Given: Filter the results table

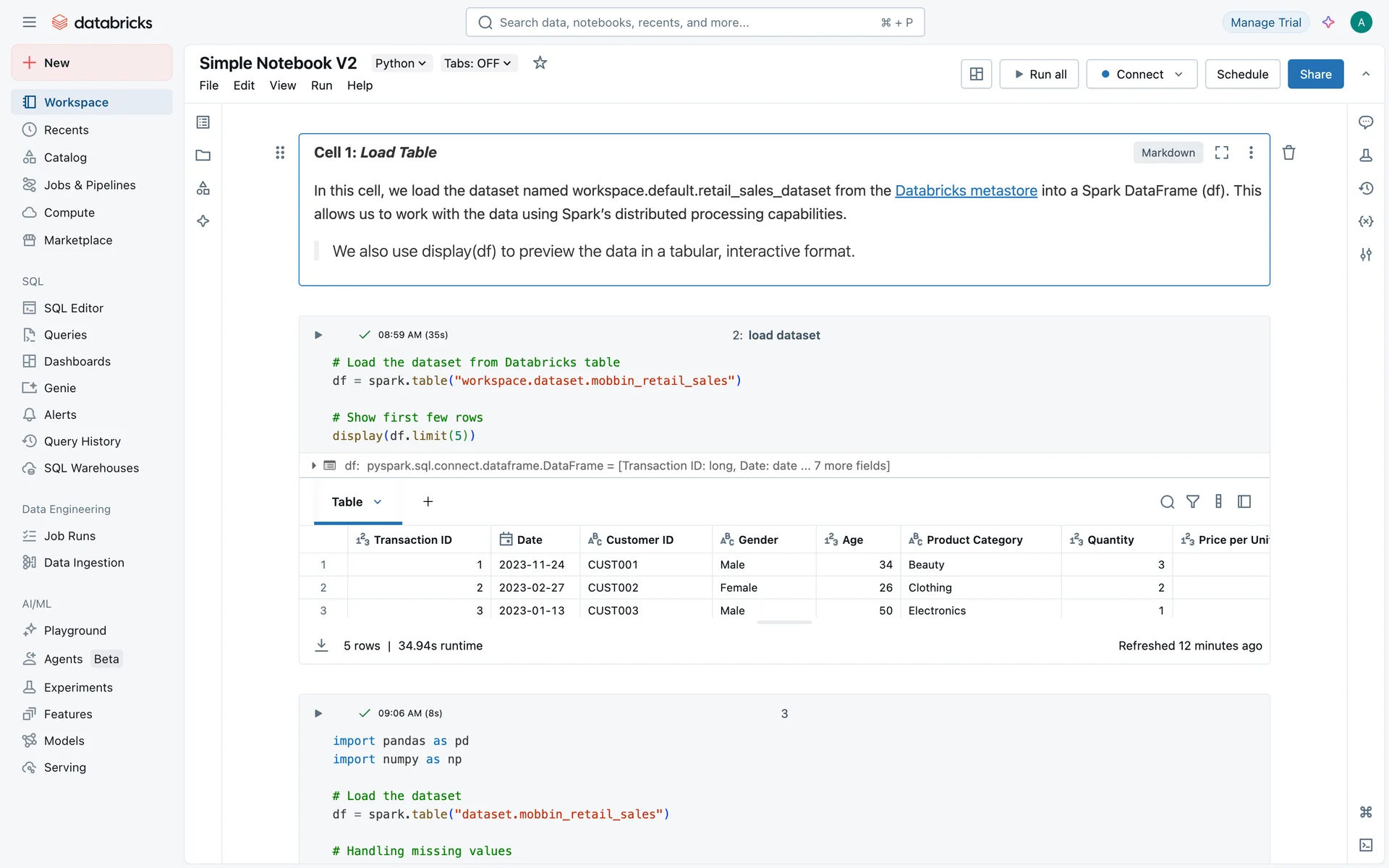Looking at the screenshot, I should (x=1193, y=501).
